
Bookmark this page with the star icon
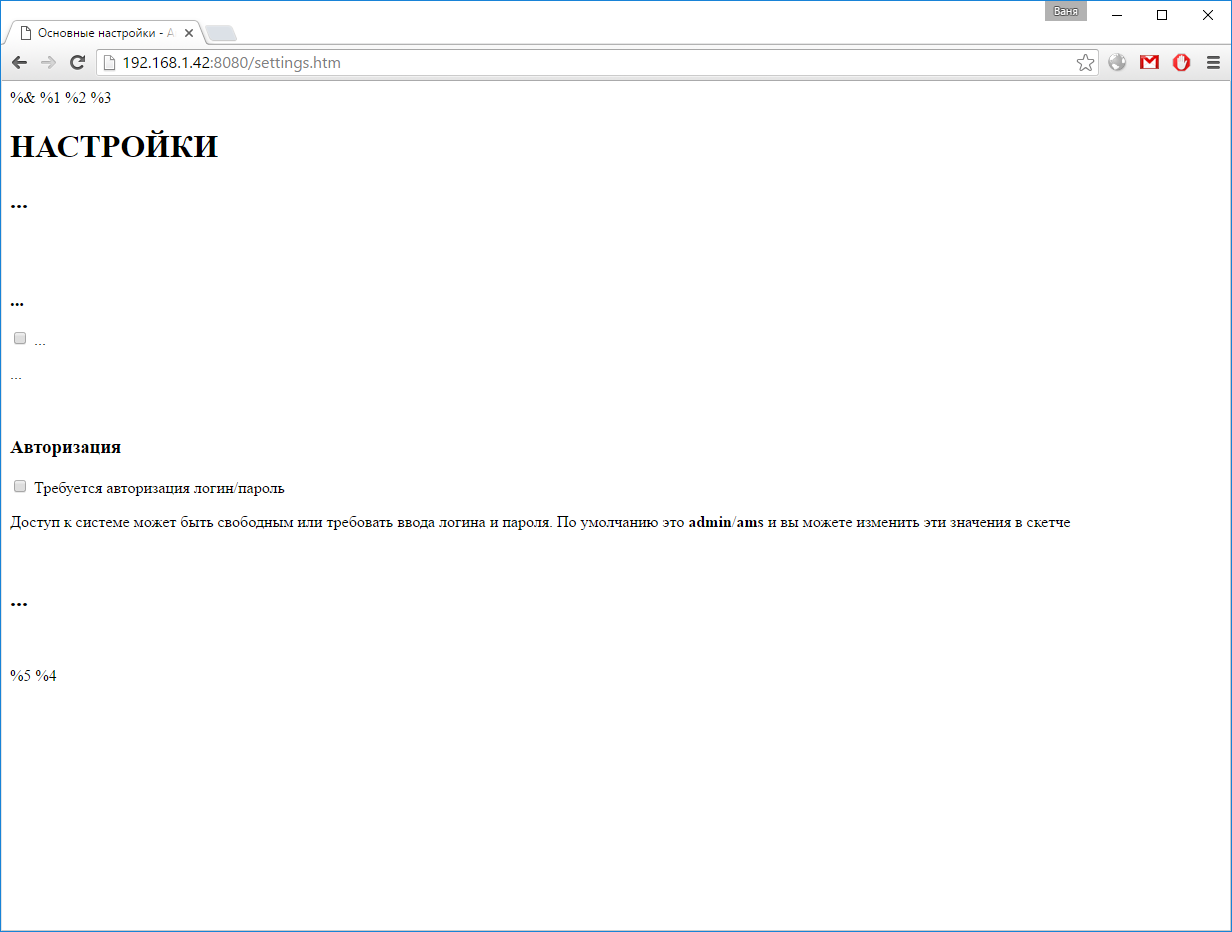(x=1085, y=63)
